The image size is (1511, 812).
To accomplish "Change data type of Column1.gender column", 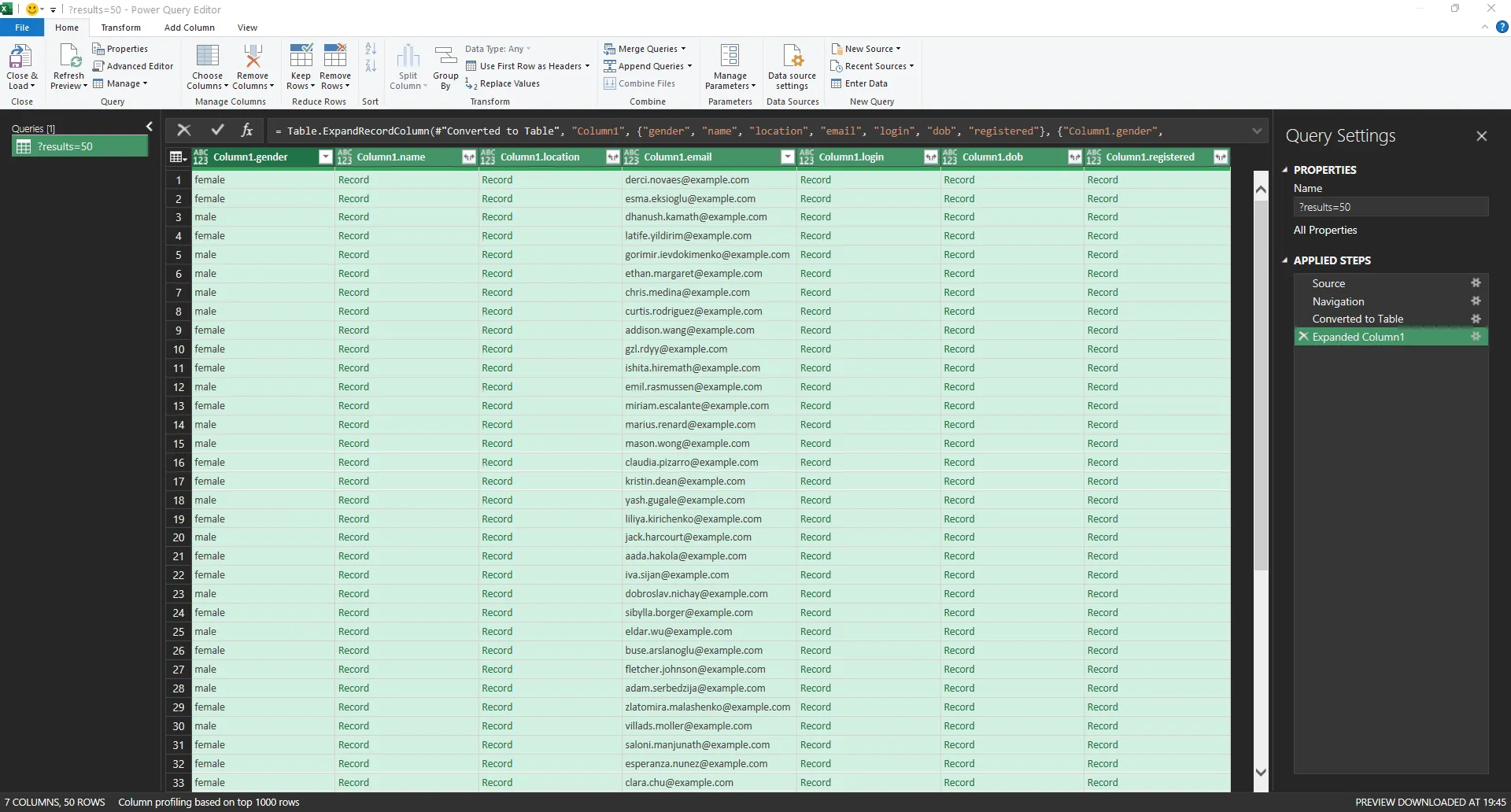I will pyautogui.click(x=201, y=157).
